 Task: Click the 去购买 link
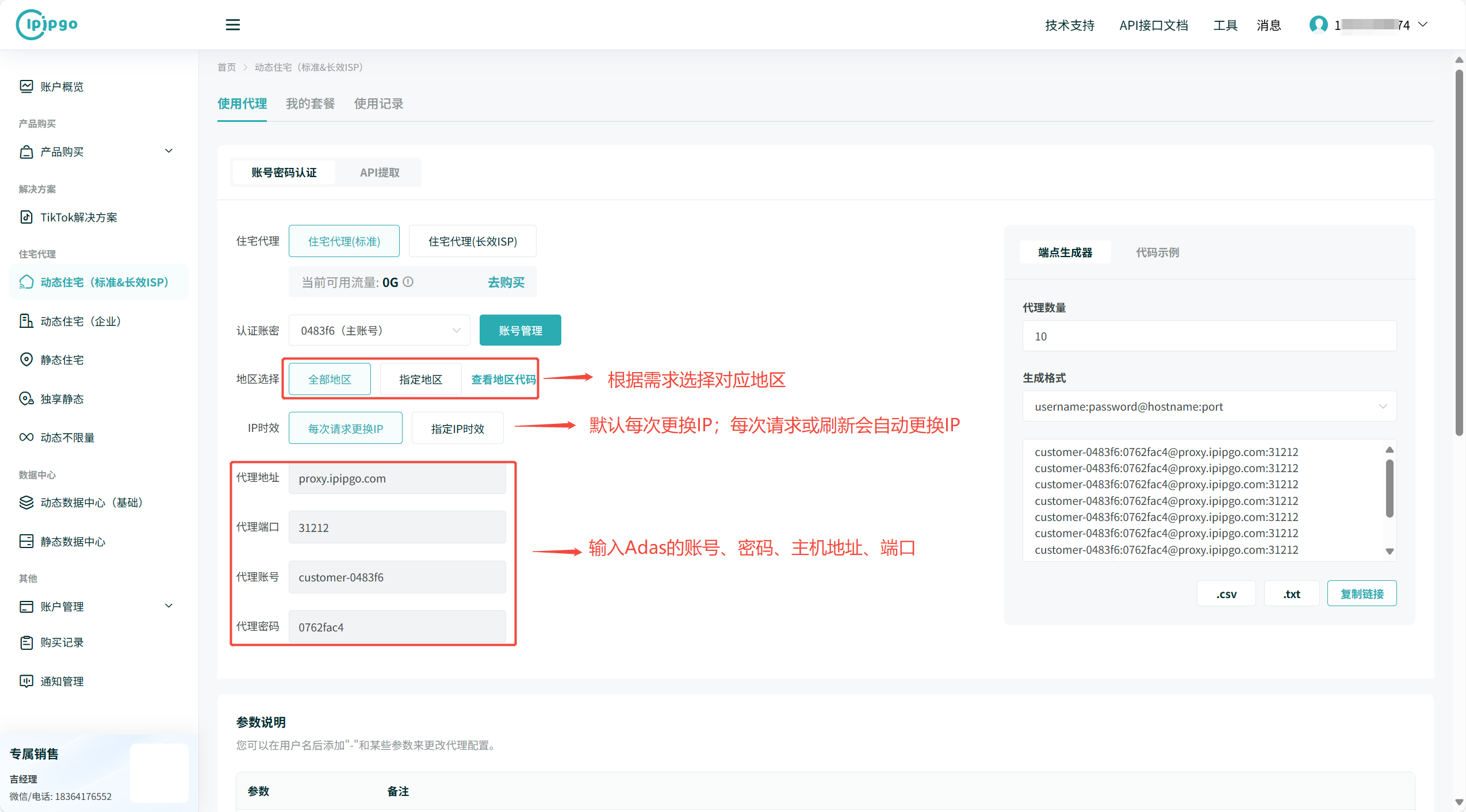pos(506,282)
